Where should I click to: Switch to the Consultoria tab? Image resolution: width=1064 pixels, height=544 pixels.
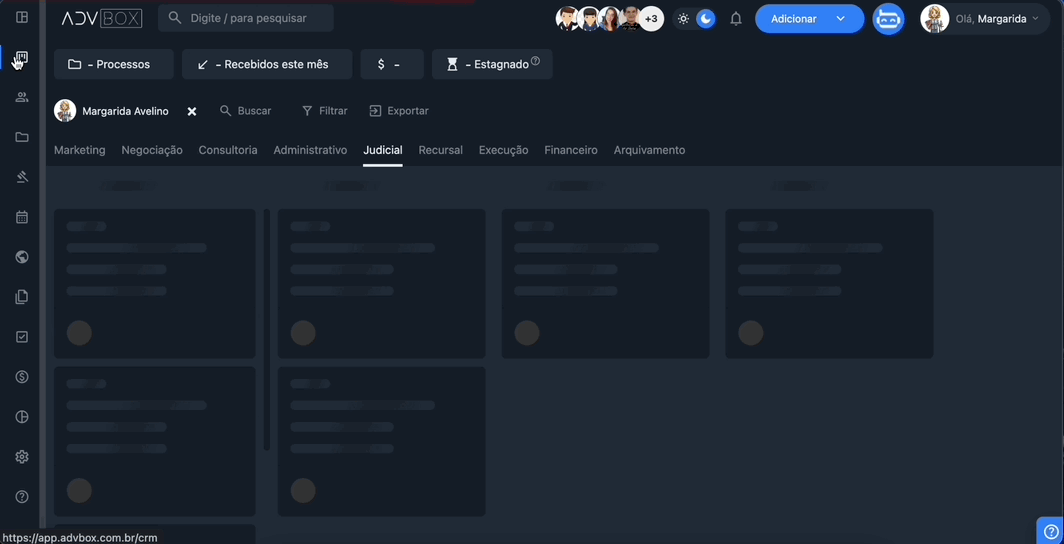228,150
